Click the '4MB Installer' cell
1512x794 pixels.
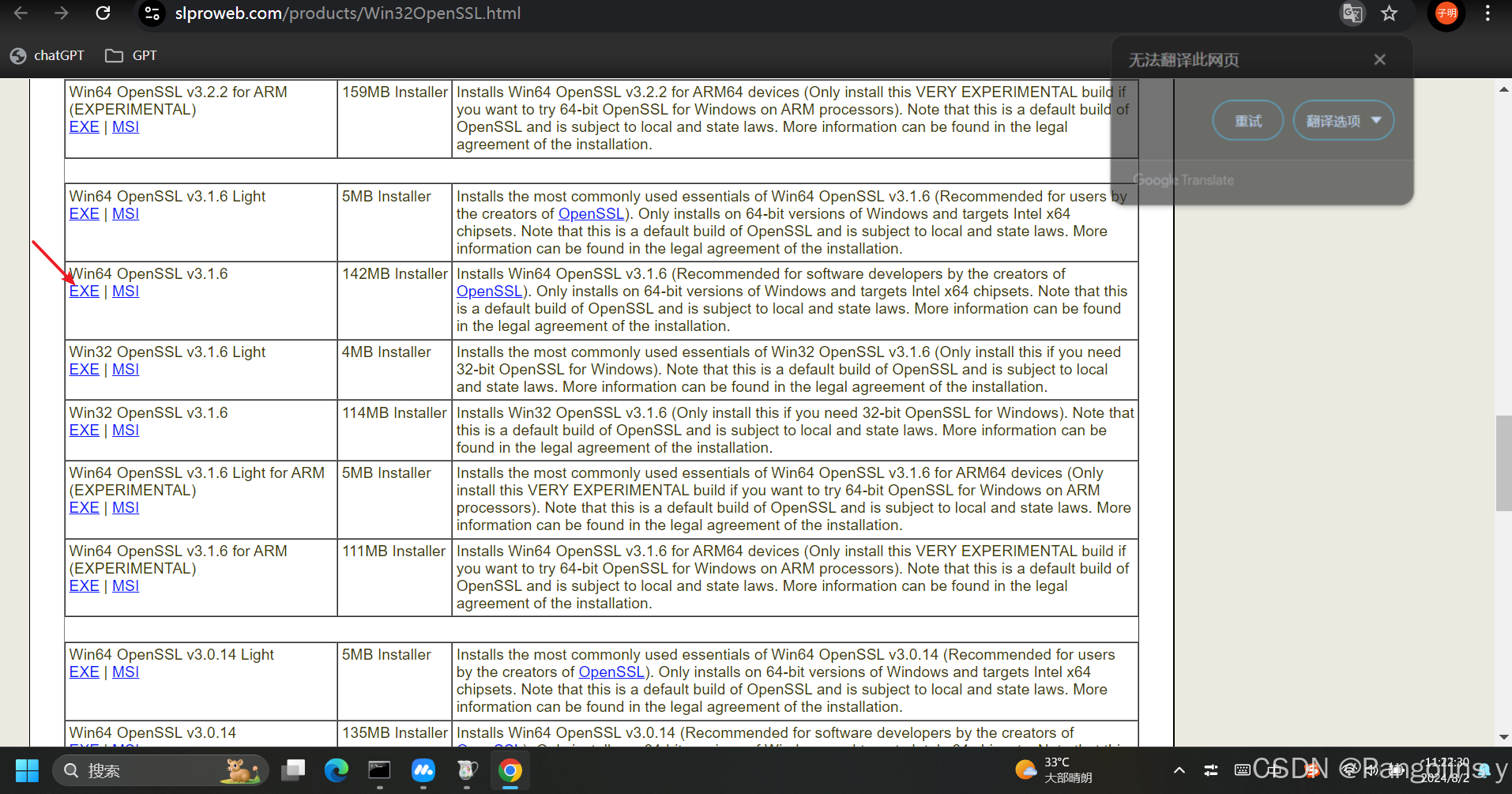tap(394, 370)
